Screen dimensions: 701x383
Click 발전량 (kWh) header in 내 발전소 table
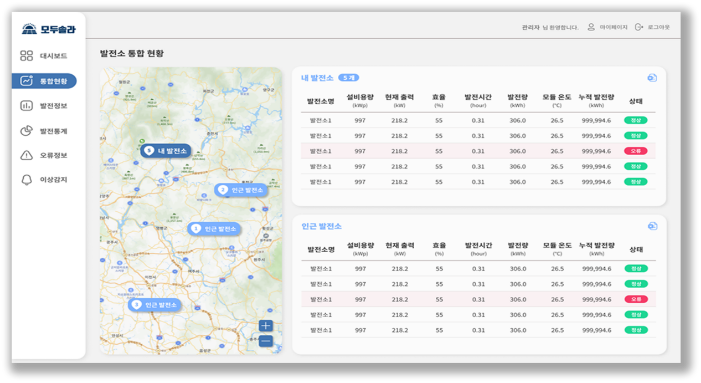[x=517, y=101]
